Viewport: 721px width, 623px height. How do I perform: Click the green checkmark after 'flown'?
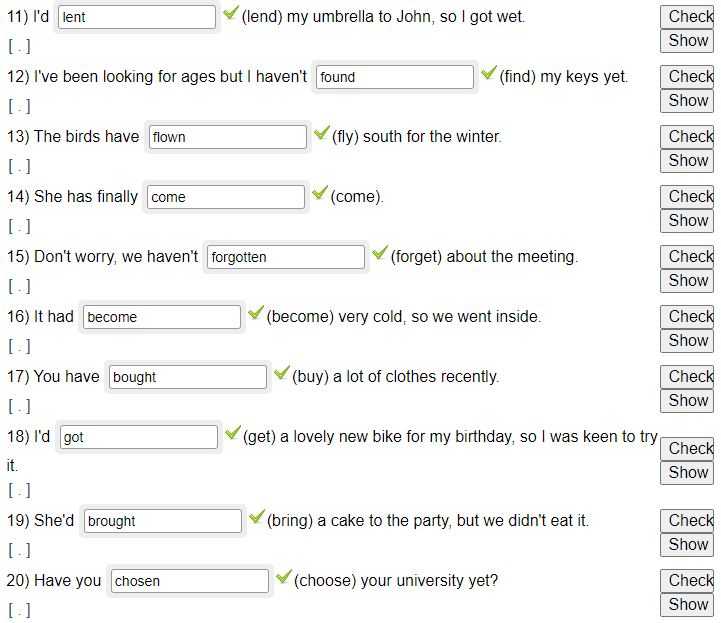point(321,134)
